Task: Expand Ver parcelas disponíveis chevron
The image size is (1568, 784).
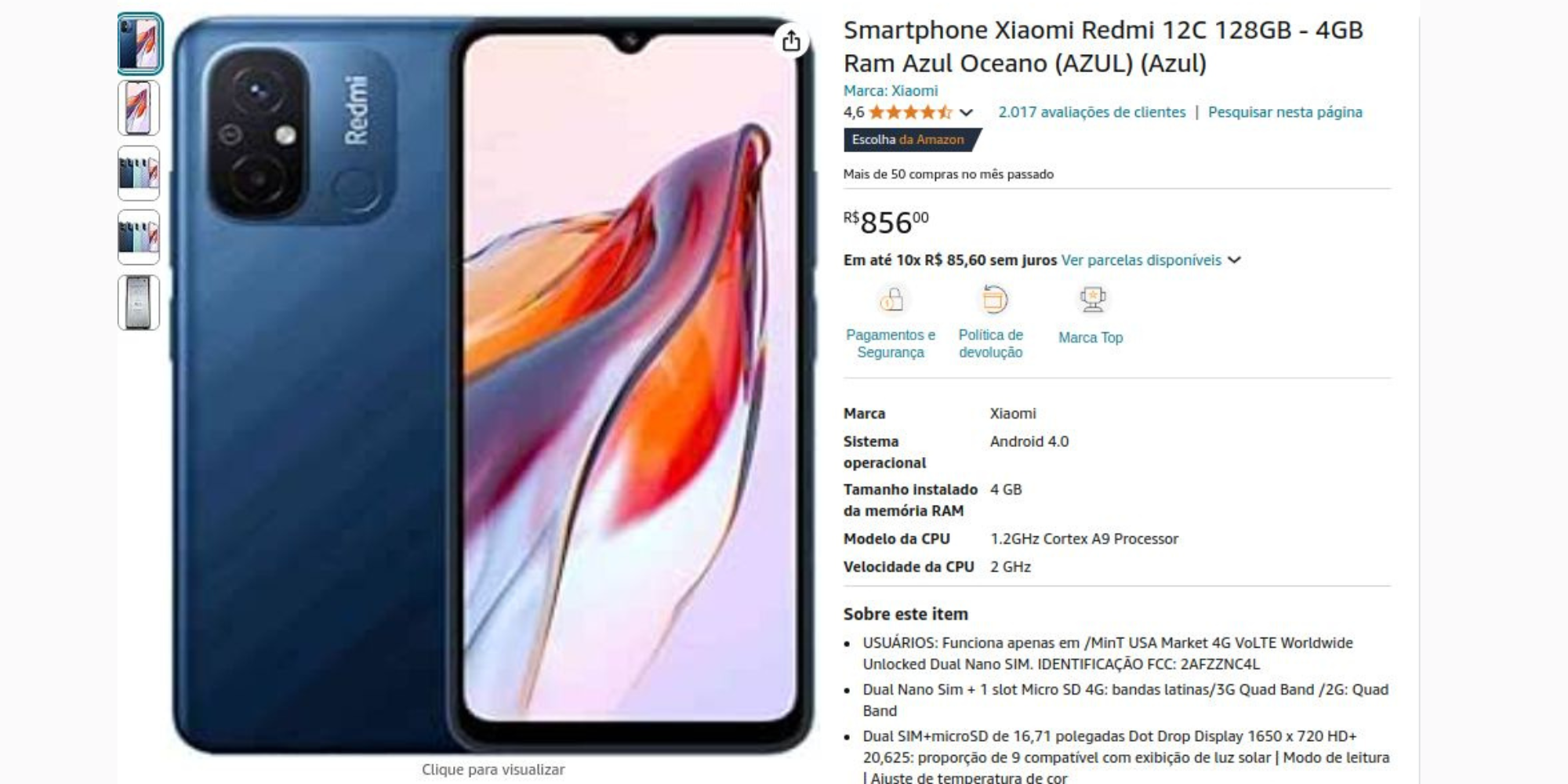Action: click(x=1234, y=260)
